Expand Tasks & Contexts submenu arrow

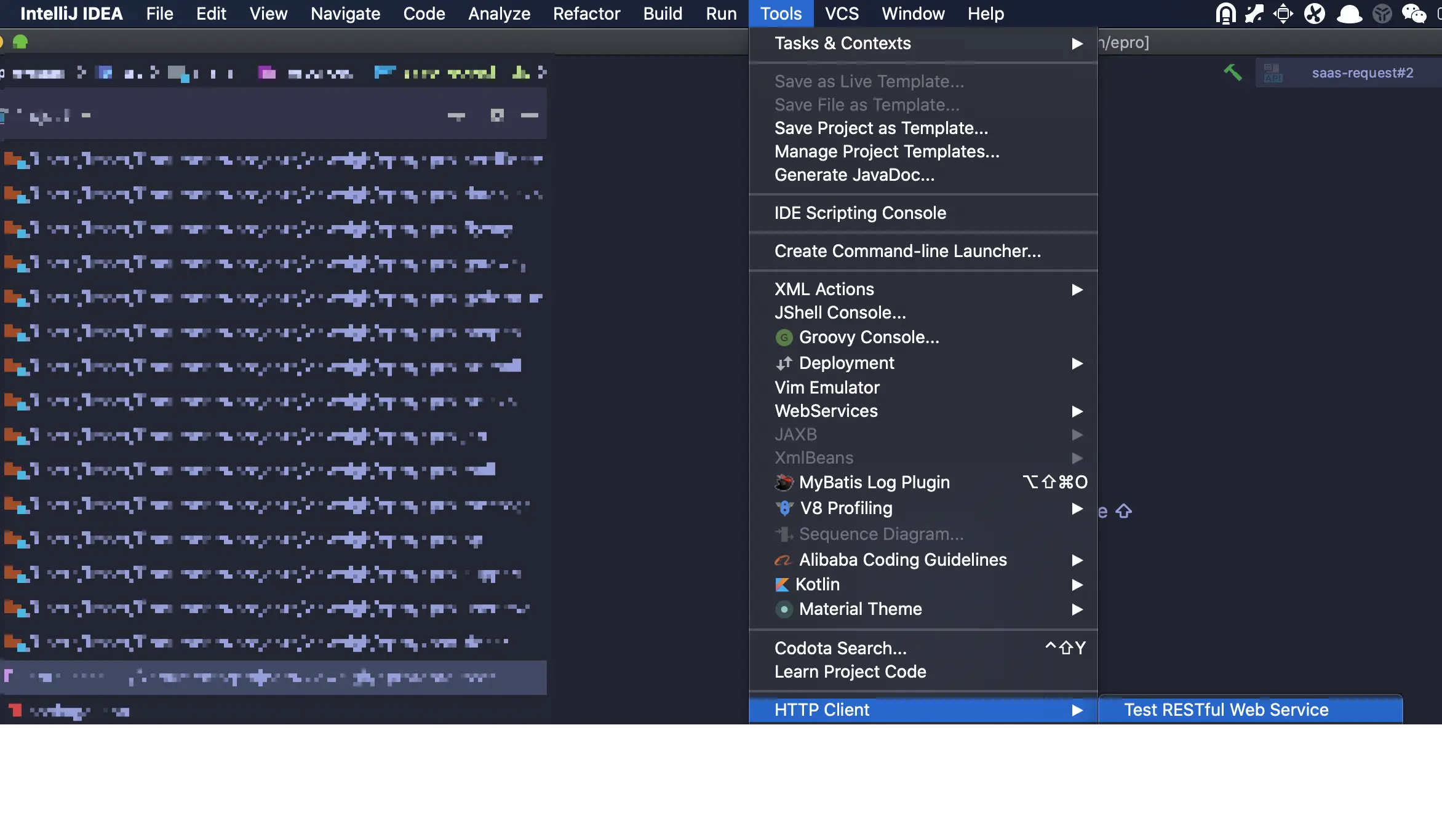point(1077,44)
